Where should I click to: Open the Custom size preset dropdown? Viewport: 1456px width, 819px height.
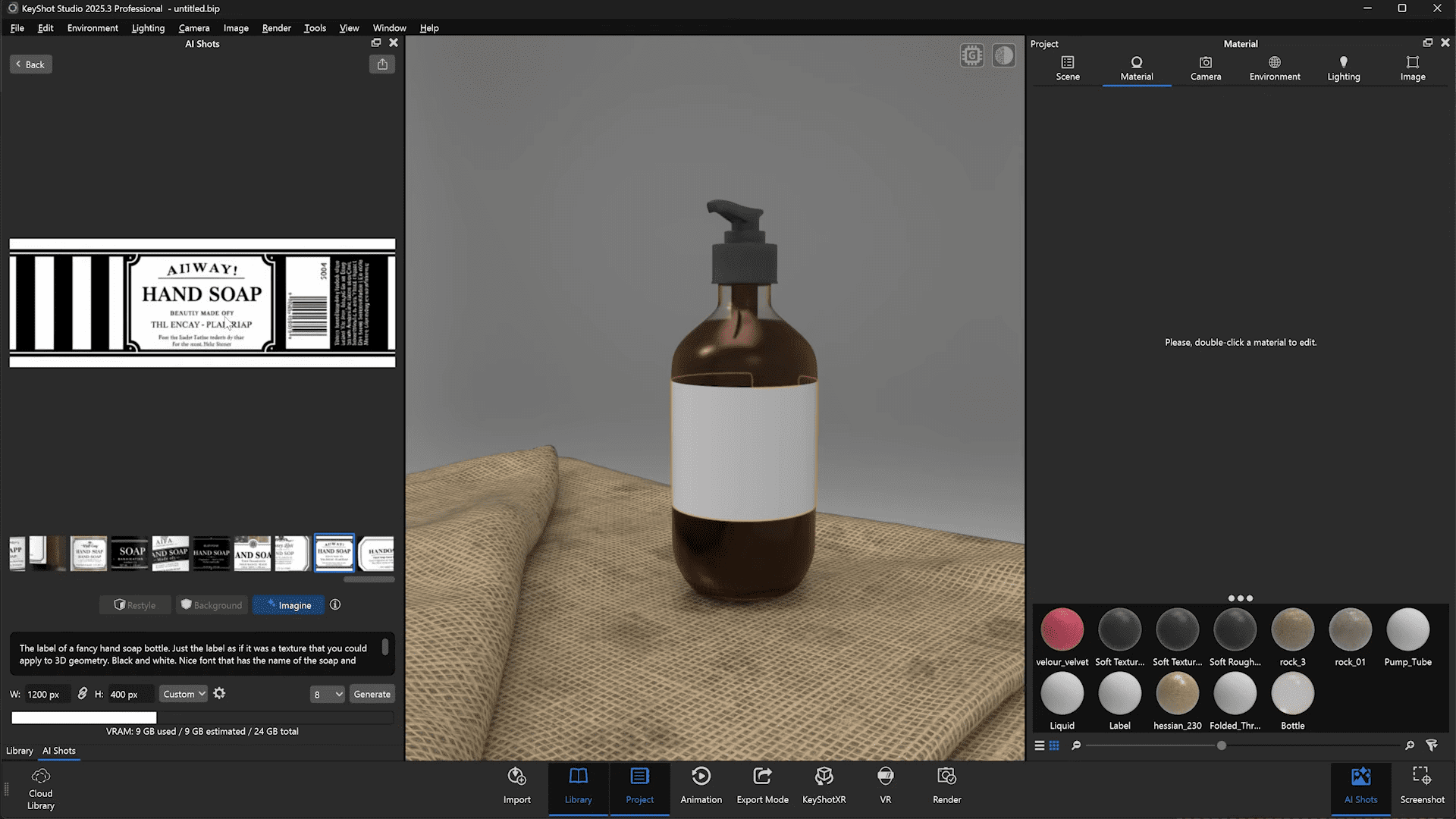[183, 693]
